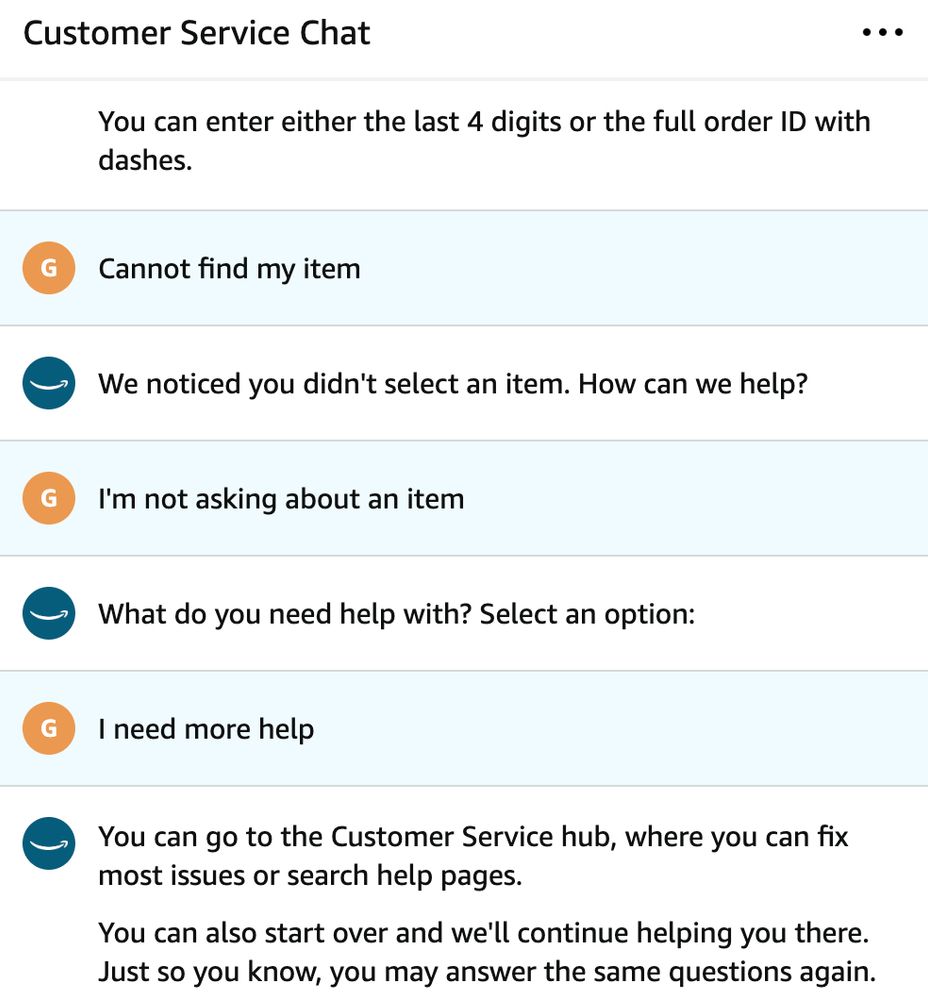The width and height of the screenshot is (928, 1000).
Task: Click the word 'dashes.' in the first message
Action: point(145,160)
